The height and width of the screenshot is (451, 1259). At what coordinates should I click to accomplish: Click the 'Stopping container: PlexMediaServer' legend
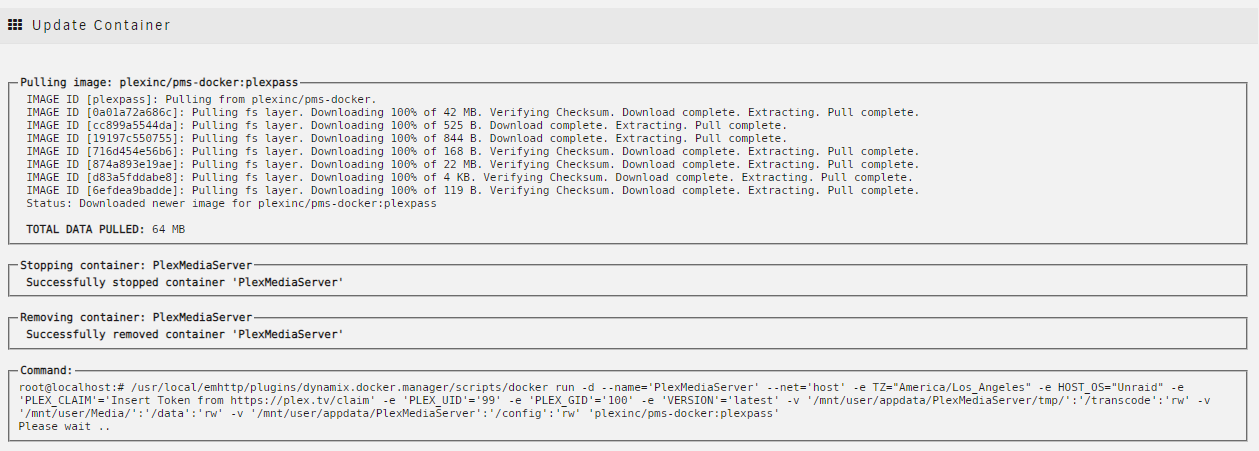coord(136,266)
